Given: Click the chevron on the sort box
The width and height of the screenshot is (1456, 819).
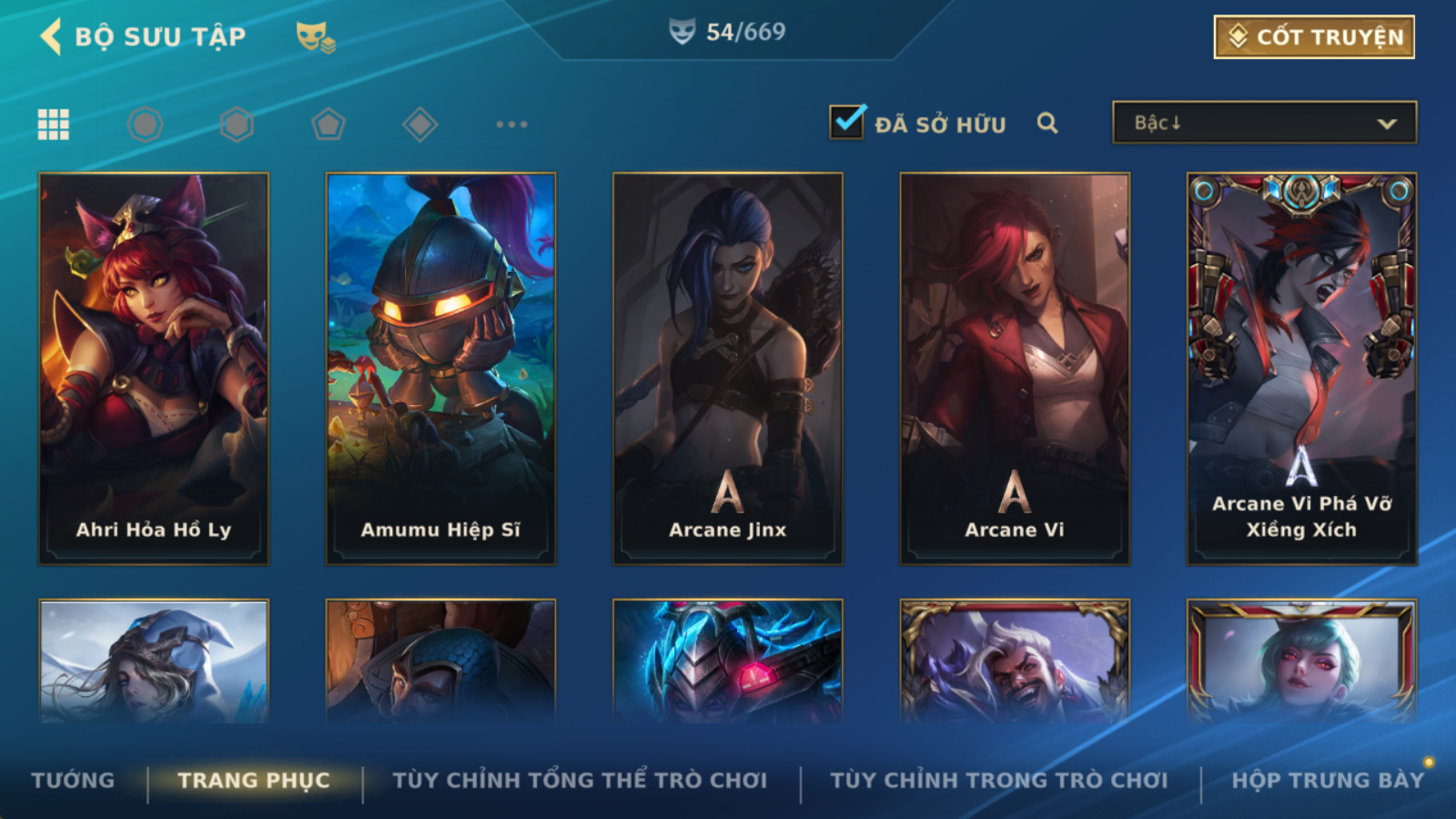Looking at the screenshot, I should (x=1387, y=124).
